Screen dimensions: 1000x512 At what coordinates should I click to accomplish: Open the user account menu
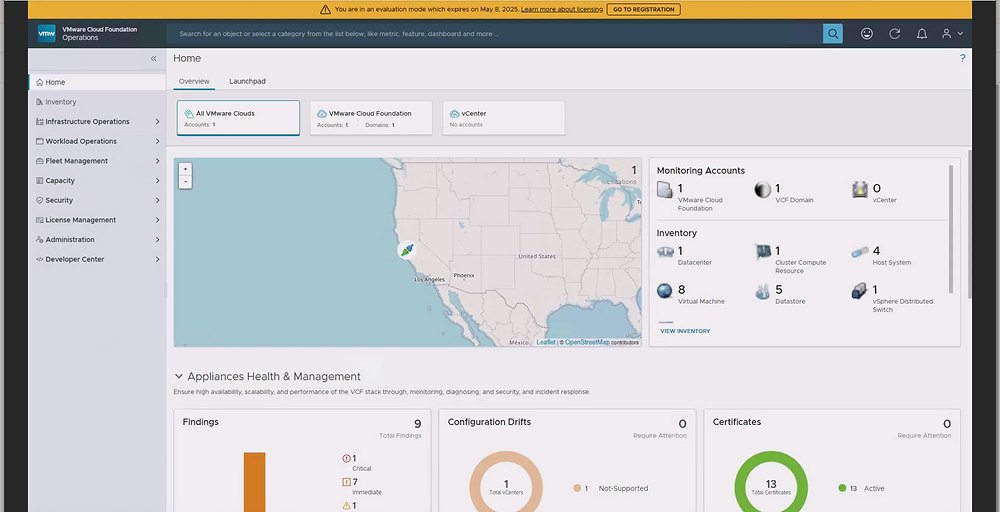pyautogui.click(x=951, y=34)
